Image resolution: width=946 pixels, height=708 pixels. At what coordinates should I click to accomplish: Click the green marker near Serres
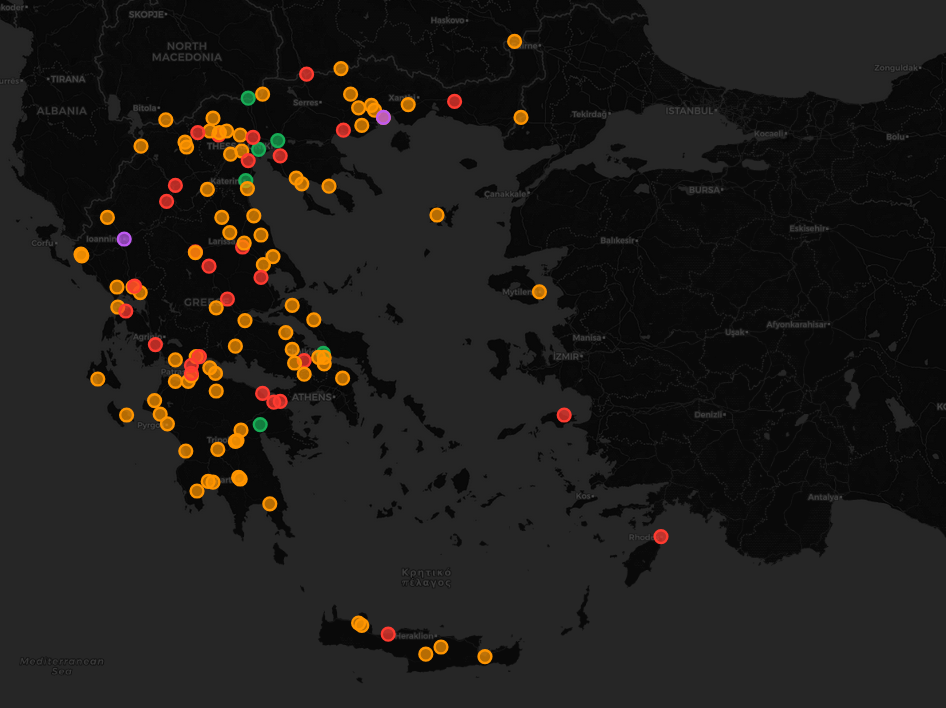pos(246,97)
